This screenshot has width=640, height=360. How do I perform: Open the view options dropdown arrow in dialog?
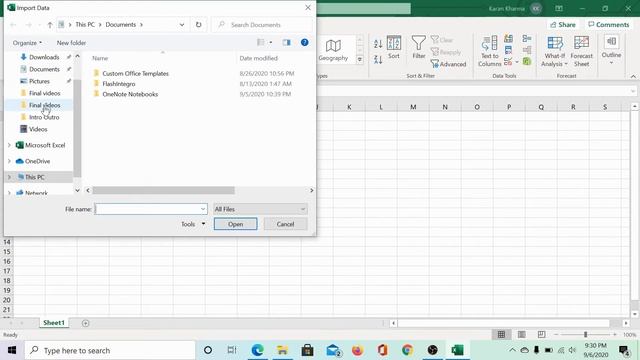271,42
